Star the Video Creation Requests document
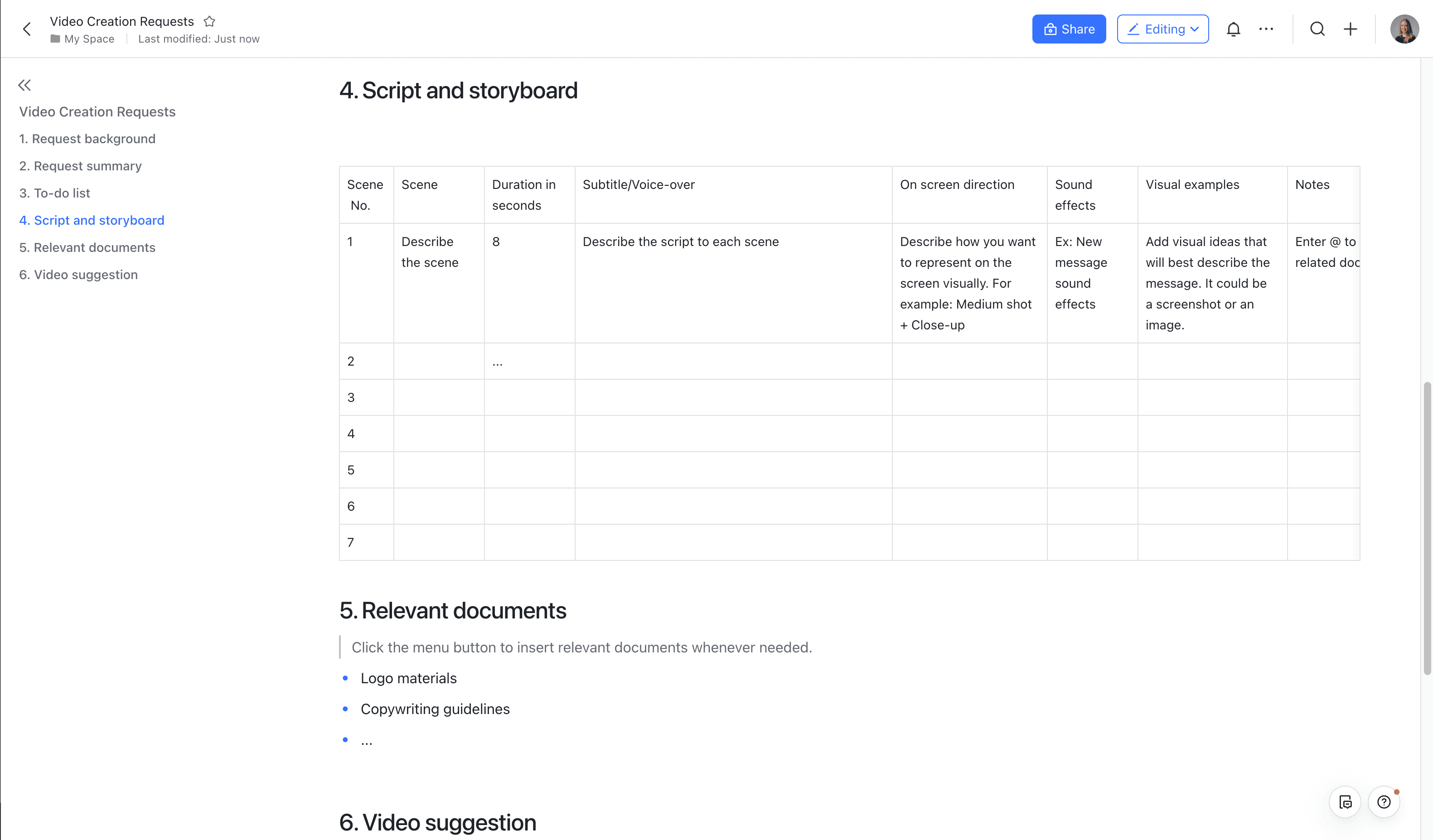This screenshot has width=1433, height=840. coord(209,22)
